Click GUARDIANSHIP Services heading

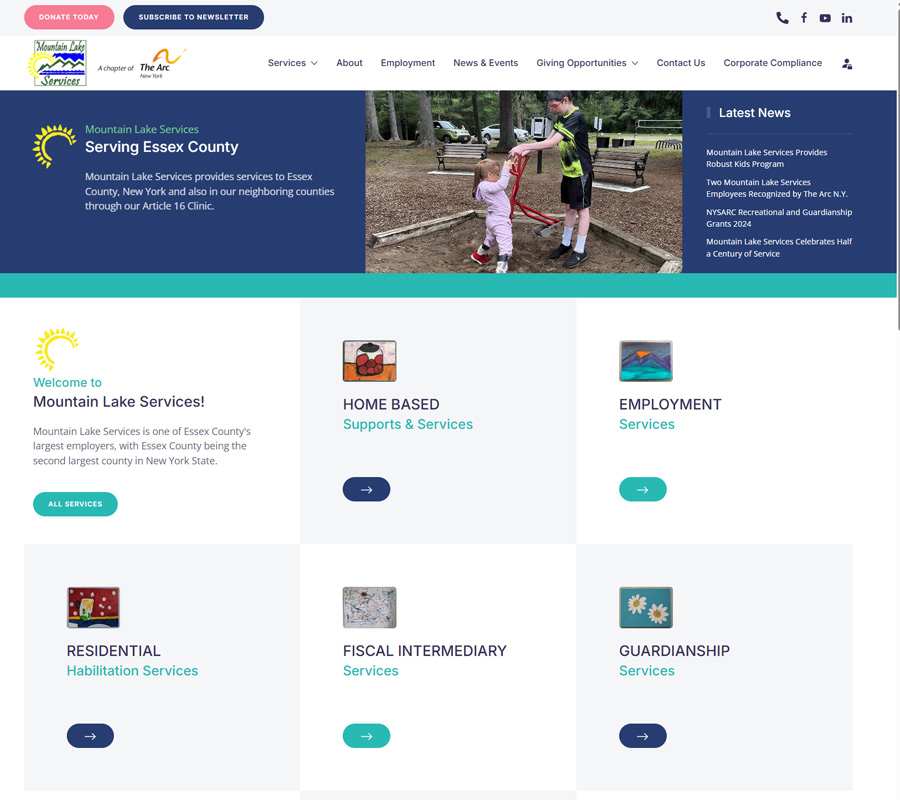(674, 661)
